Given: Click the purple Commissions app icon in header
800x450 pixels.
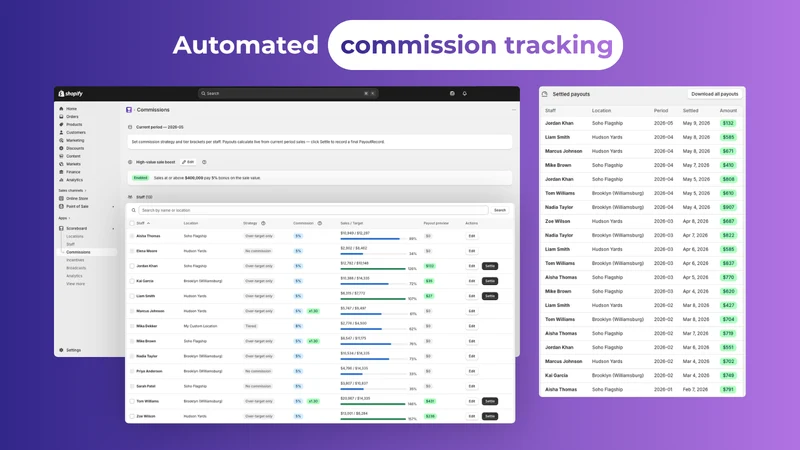Looking at the screenshot, I should 129,110.
